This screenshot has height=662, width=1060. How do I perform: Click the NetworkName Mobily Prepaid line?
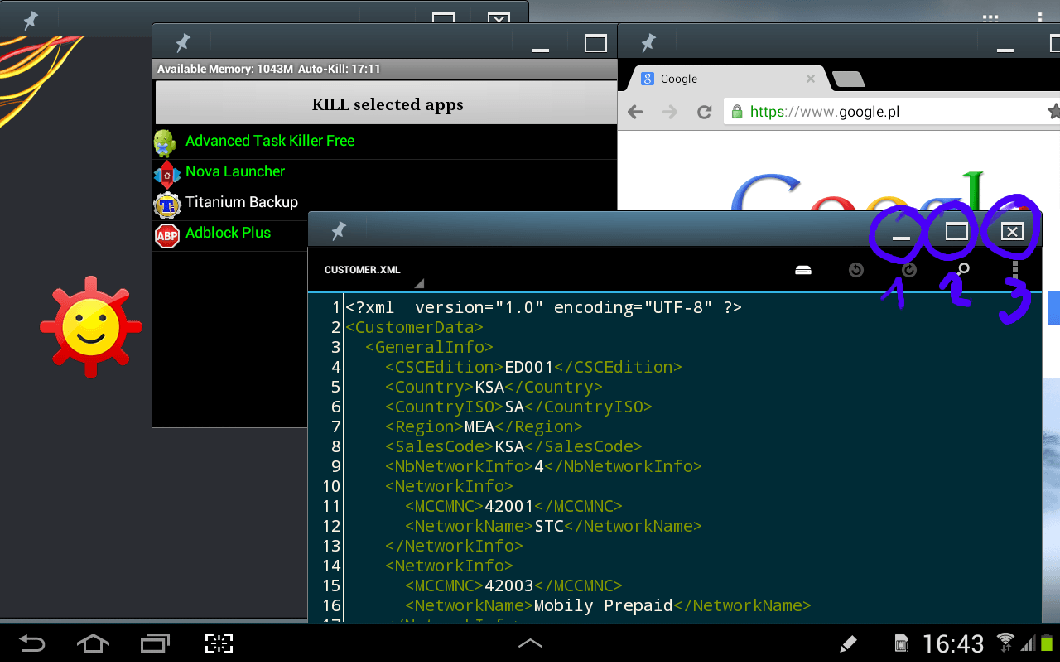click(x=608, y=605)
